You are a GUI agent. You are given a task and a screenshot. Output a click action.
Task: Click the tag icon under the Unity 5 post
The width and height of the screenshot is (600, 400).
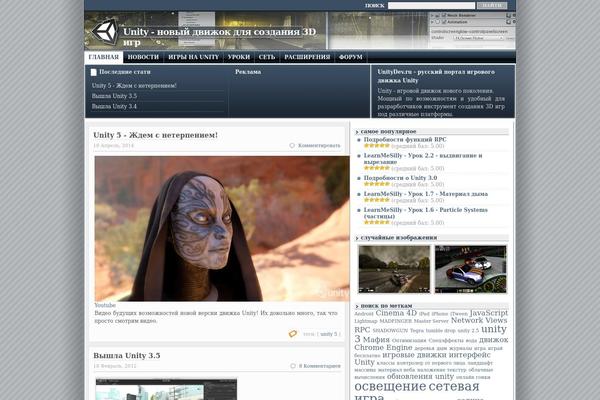292,334
